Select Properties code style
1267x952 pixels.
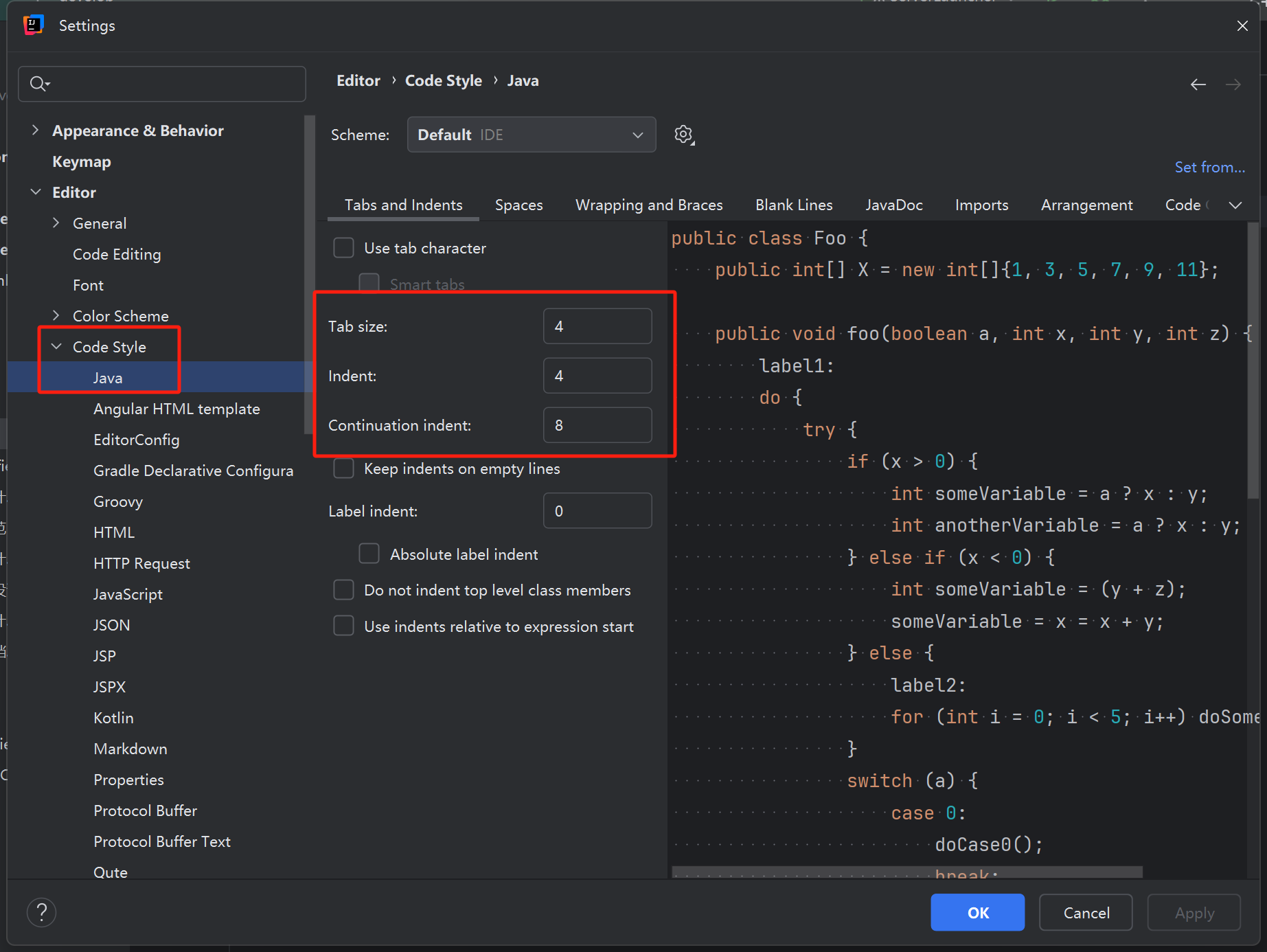click(128, 779)
